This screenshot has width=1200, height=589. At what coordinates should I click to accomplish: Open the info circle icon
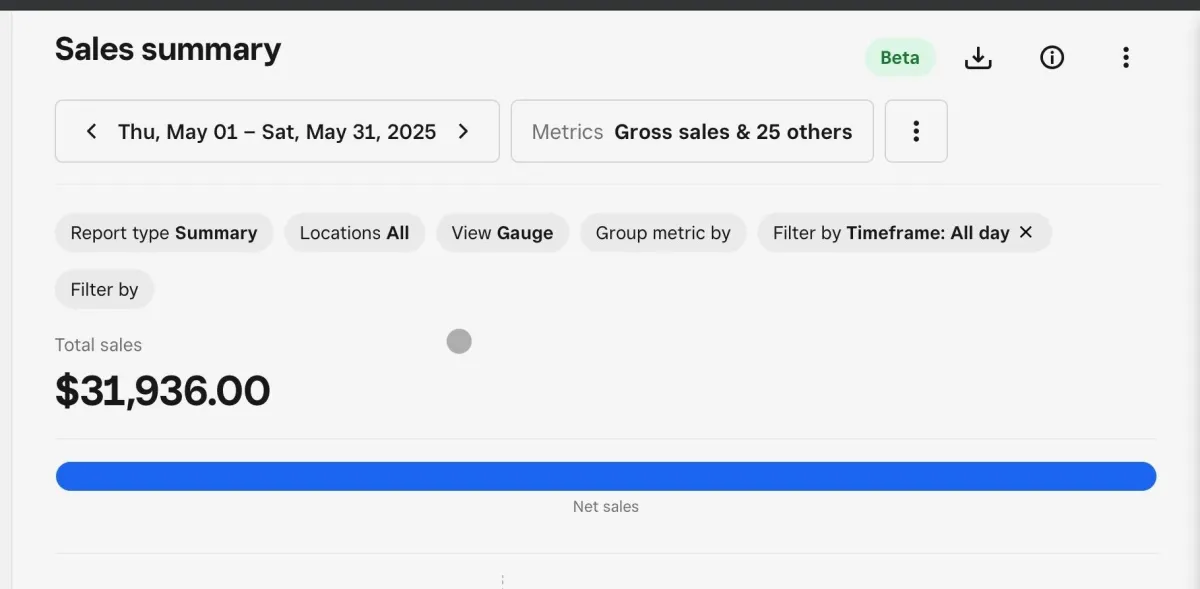[1052, 58]
